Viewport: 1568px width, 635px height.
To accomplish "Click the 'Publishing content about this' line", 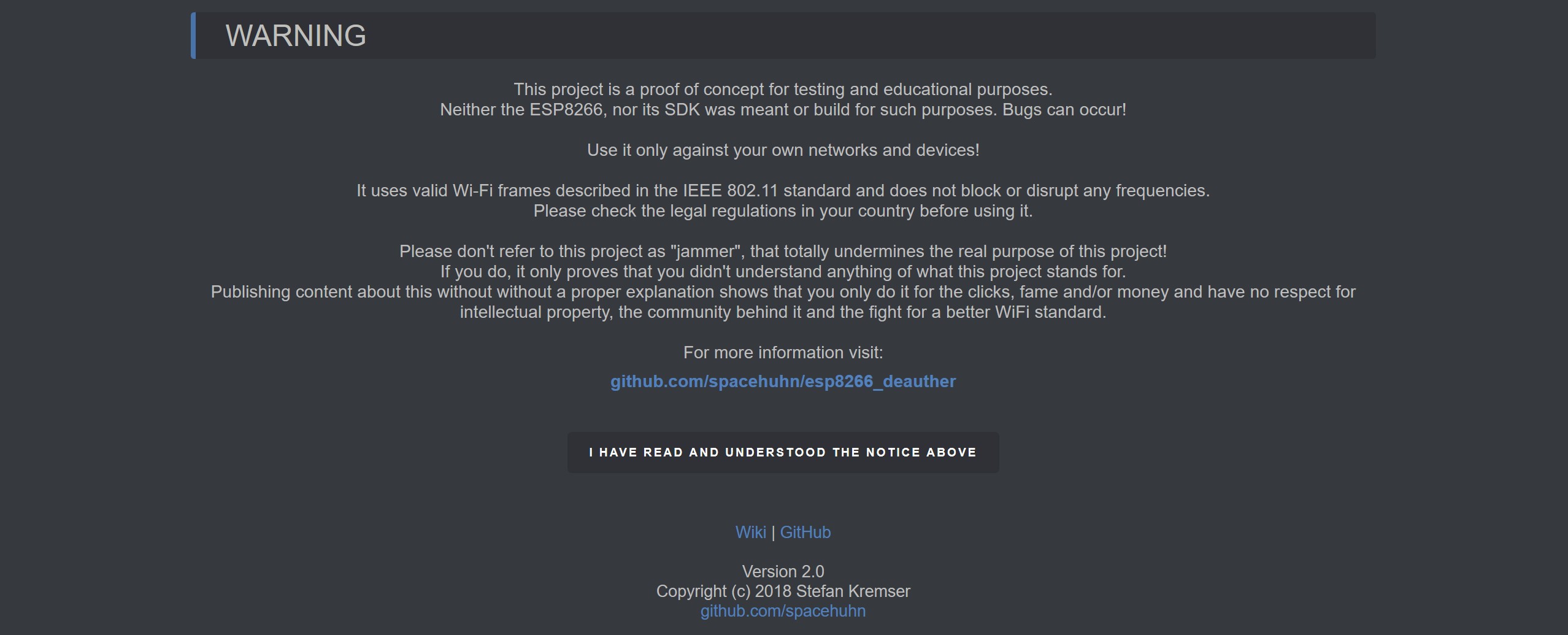I will click(x=783, y=292).
